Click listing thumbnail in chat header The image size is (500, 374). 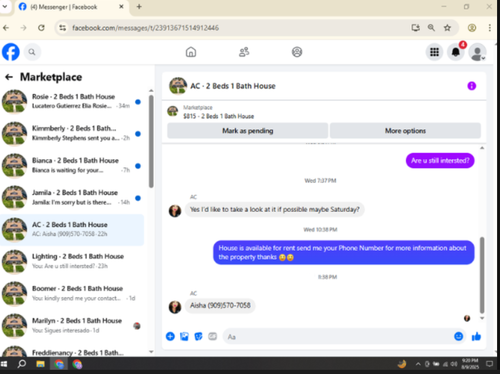coord(178,86)
